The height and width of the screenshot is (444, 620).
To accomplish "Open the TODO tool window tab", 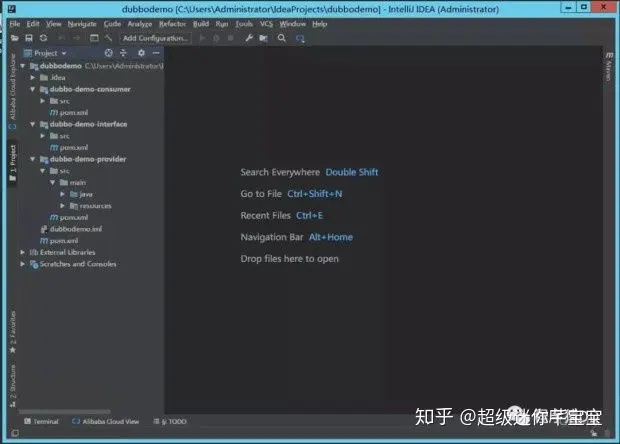I will point(170,421).
